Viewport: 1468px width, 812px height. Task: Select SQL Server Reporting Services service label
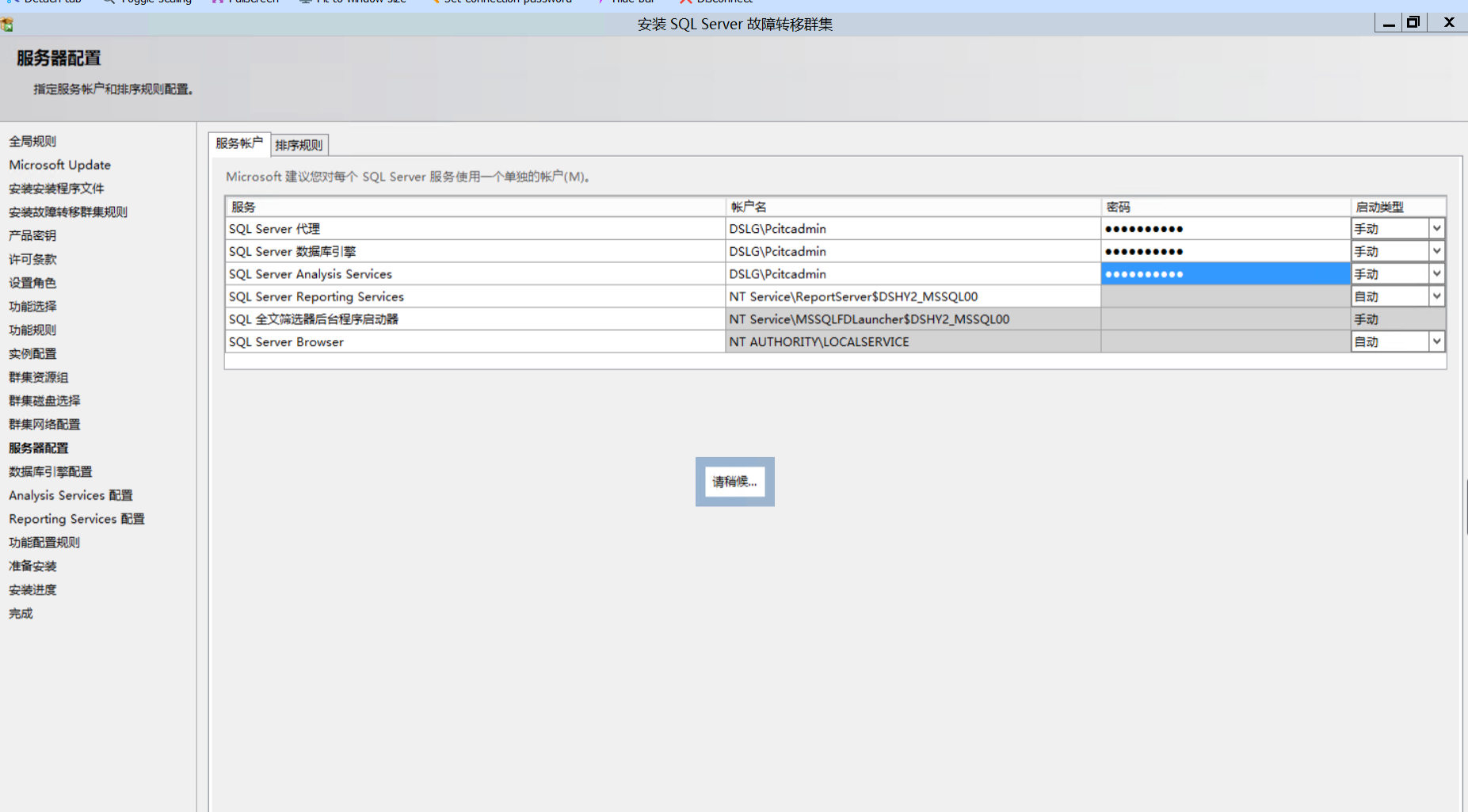[316, 296]
